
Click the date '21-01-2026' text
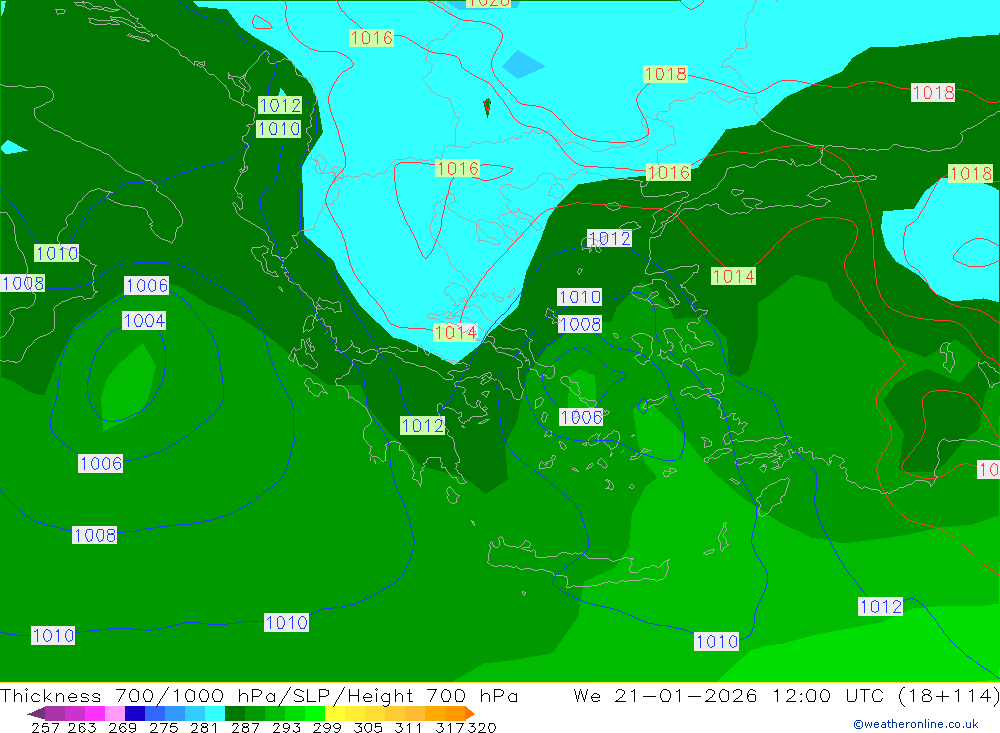pyautogui.click(x=686, y=695)
